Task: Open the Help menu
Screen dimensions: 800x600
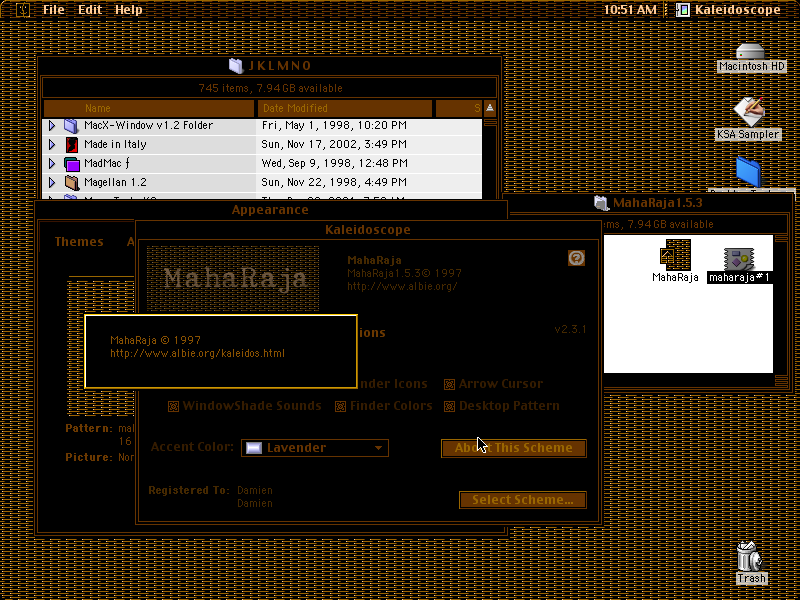Action: [x=128, y=10]
